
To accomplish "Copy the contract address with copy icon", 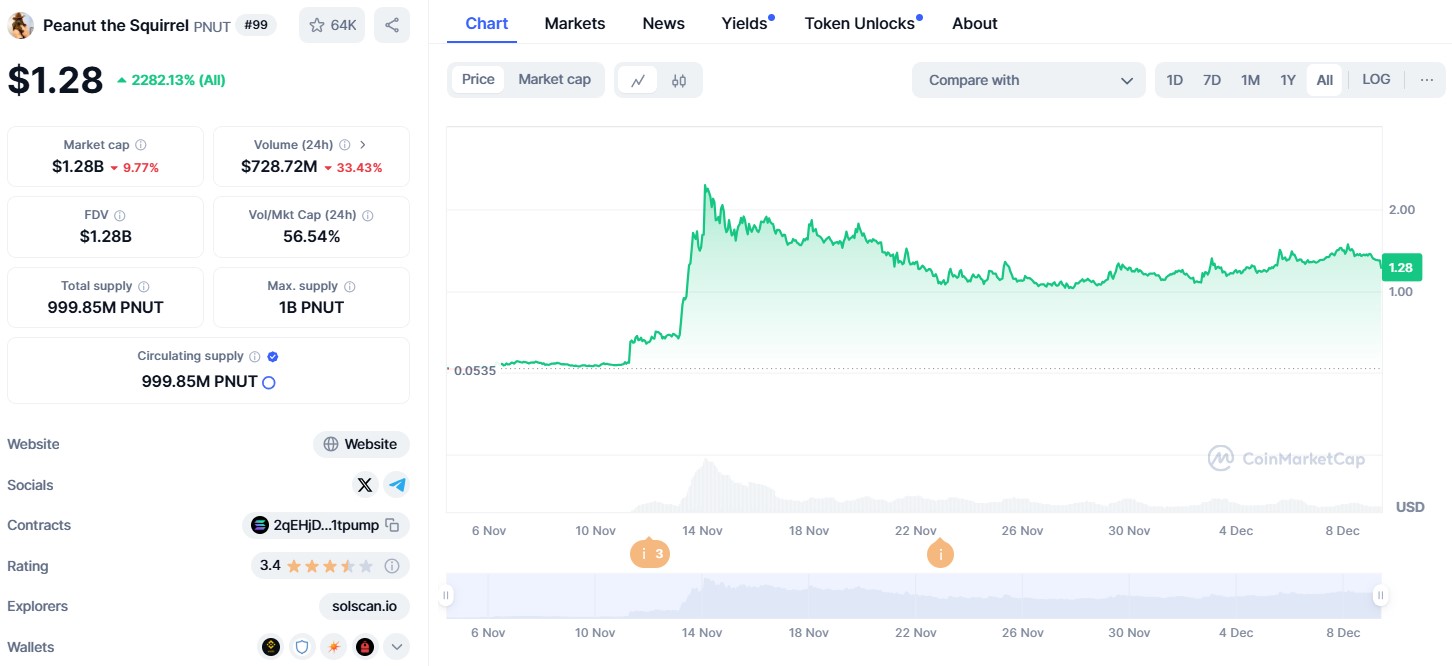I will click(x=392, y=525).
